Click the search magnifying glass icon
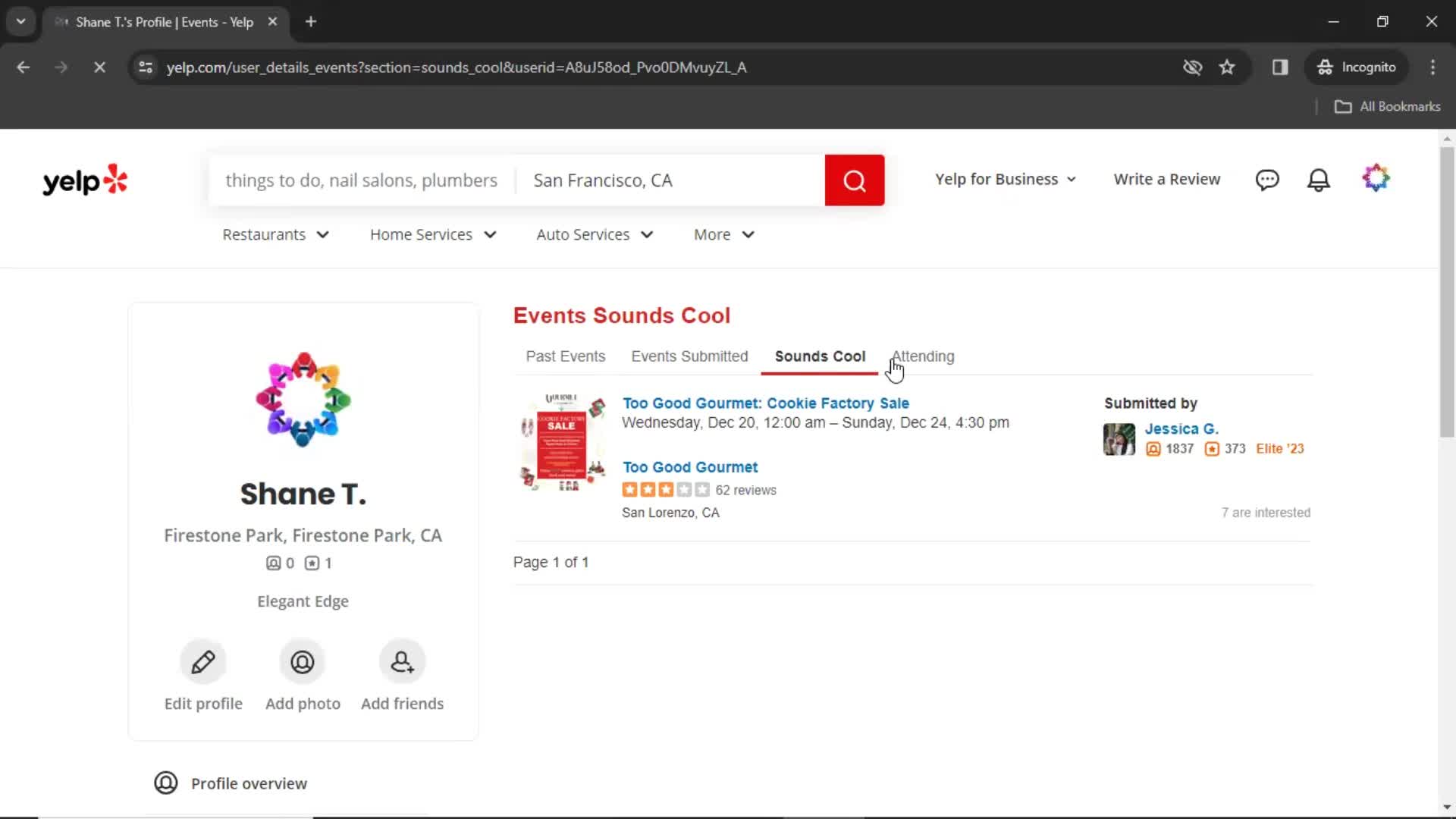Viewport: 1456px width, 819px height. click(x=855, y=179)
